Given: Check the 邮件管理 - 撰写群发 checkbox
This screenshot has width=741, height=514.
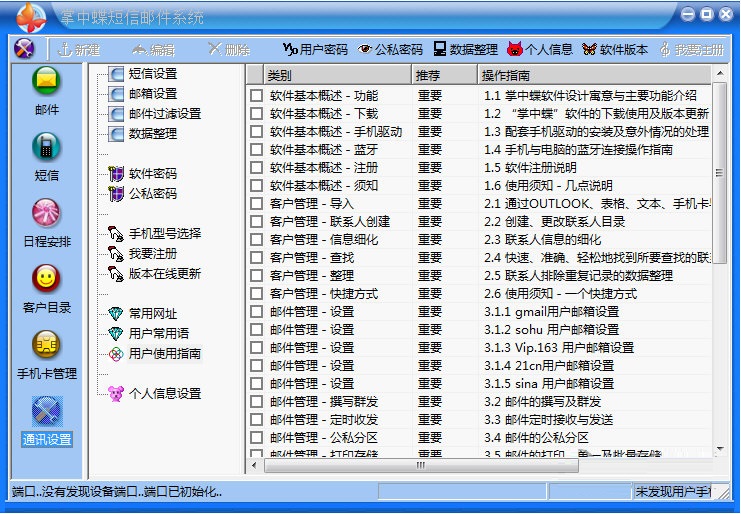Looking at the screenshot, I should (x=257, y=402).
